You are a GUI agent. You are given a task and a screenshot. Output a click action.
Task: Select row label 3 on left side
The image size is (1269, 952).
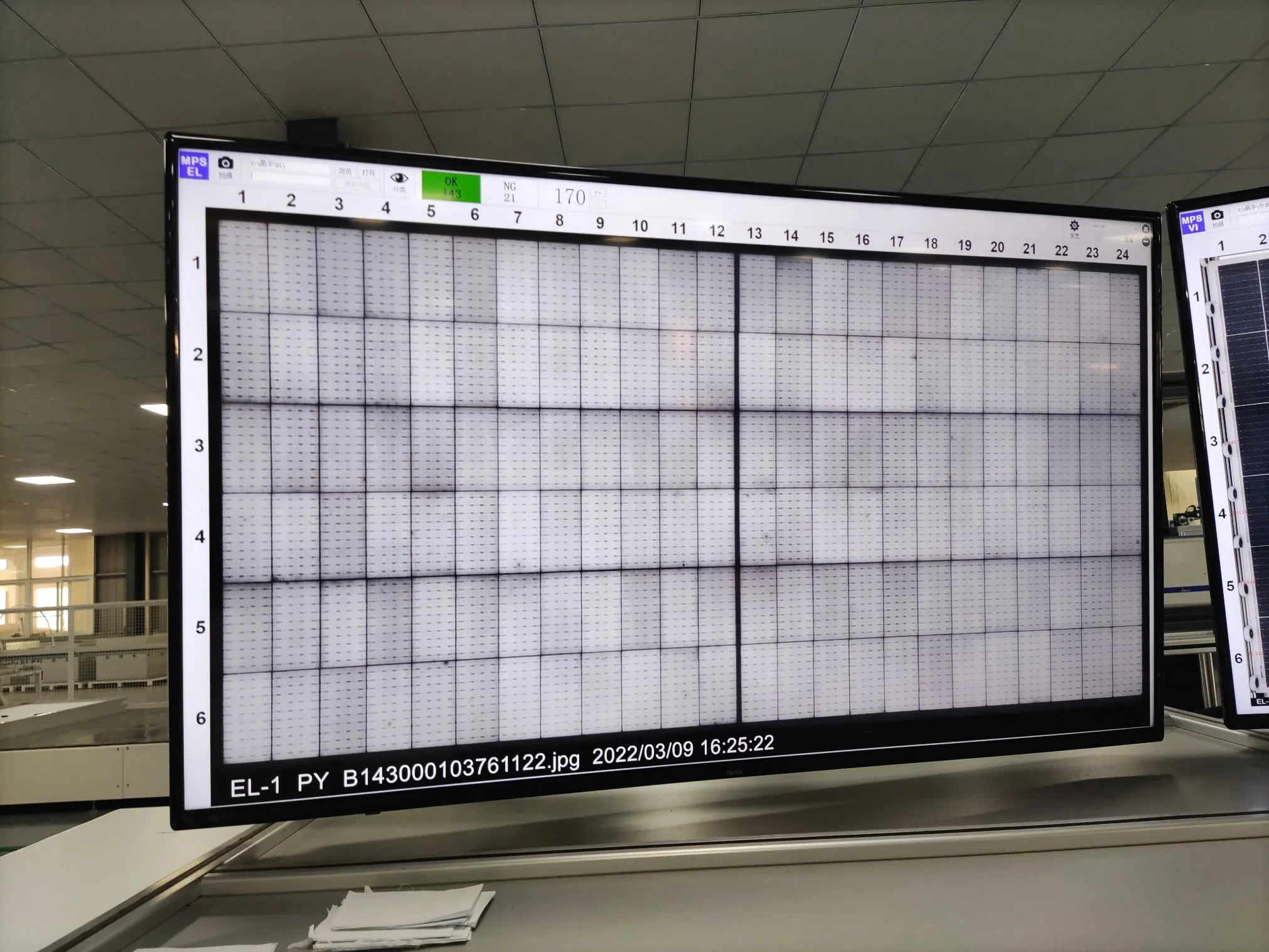point(199,446)
